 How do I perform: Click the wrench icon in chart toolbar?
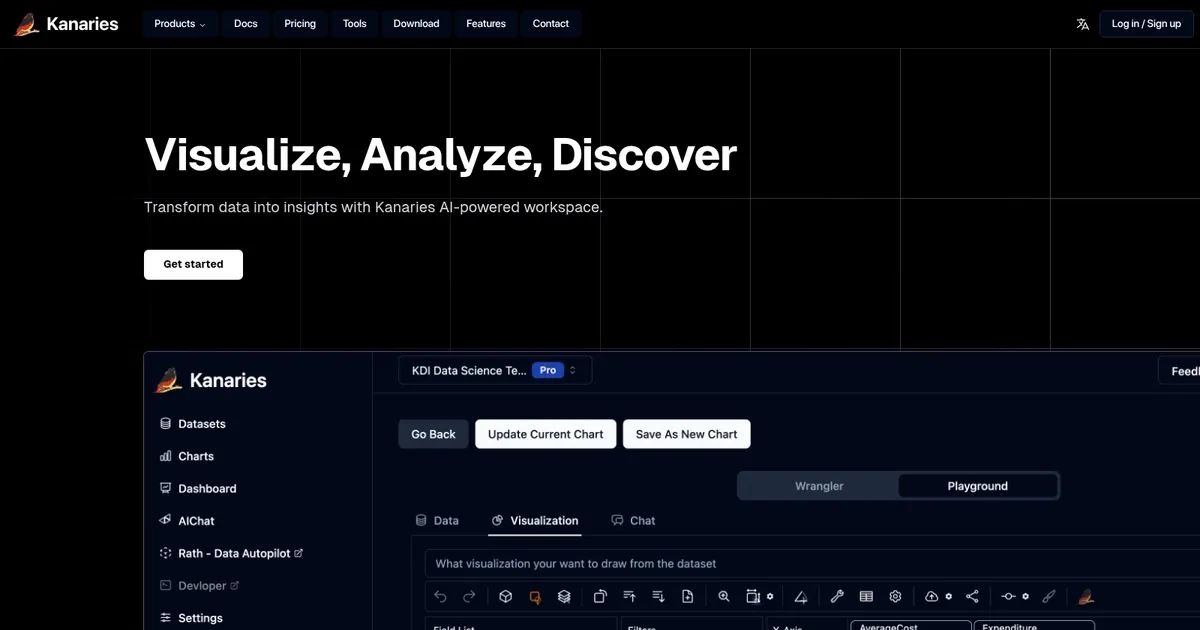point(838,597)
